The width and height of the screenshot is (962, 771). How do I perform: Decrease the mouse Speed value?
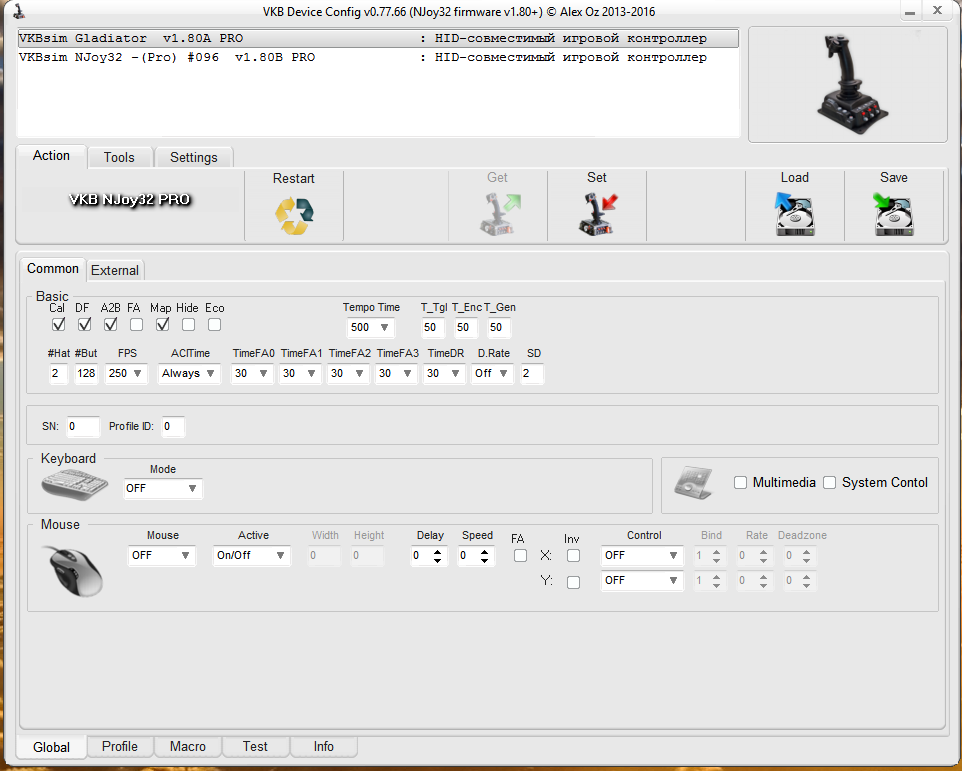(485, 560)
